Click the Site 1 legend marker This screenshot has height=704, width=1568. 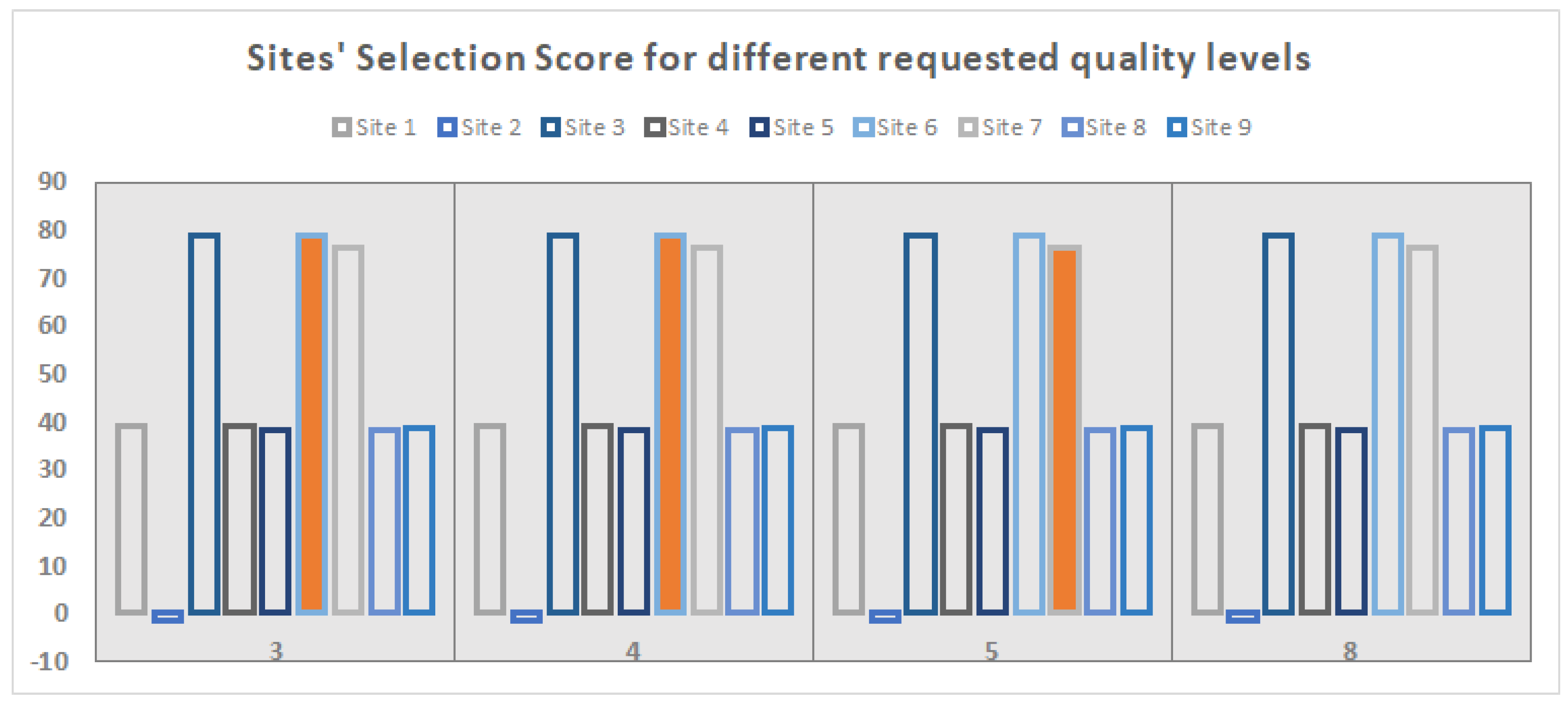[341, 128]
